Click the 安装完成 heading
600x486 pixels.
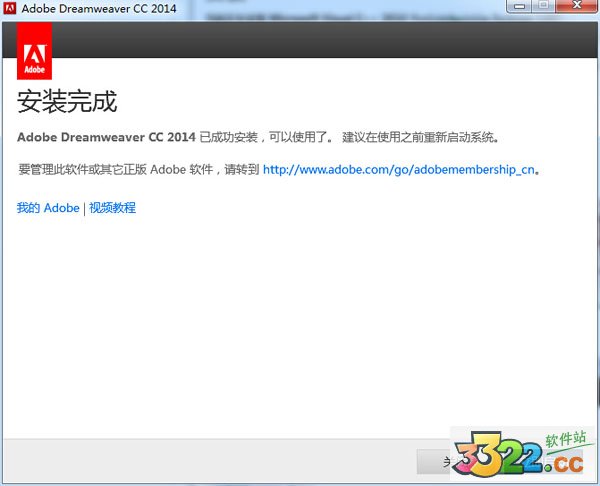click(67, 101)
